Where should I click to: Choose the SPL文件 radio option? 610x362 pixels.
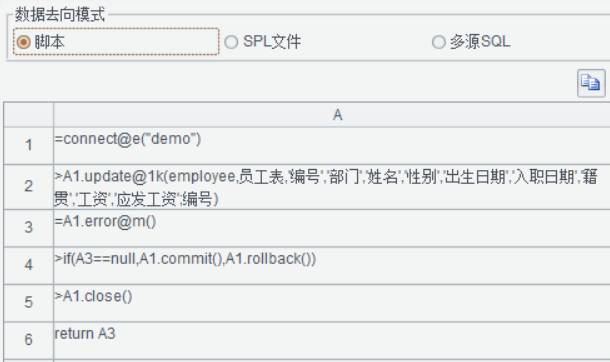coord(231,42)
